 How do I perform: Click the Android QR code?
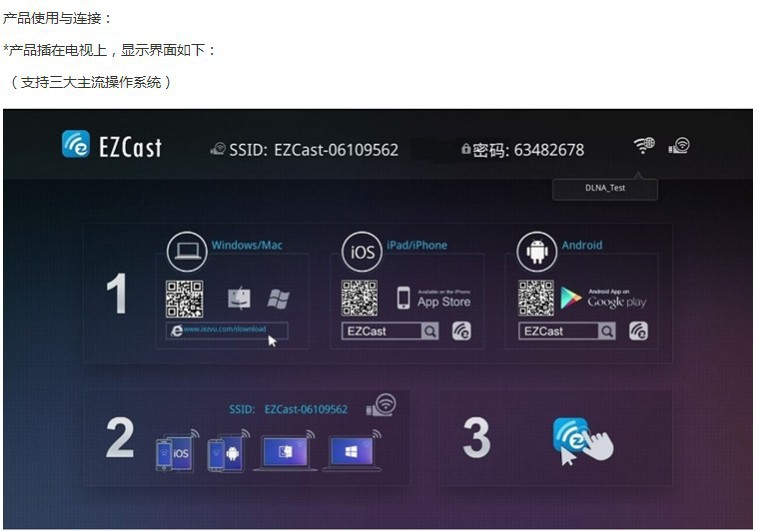tap(536, 298)
